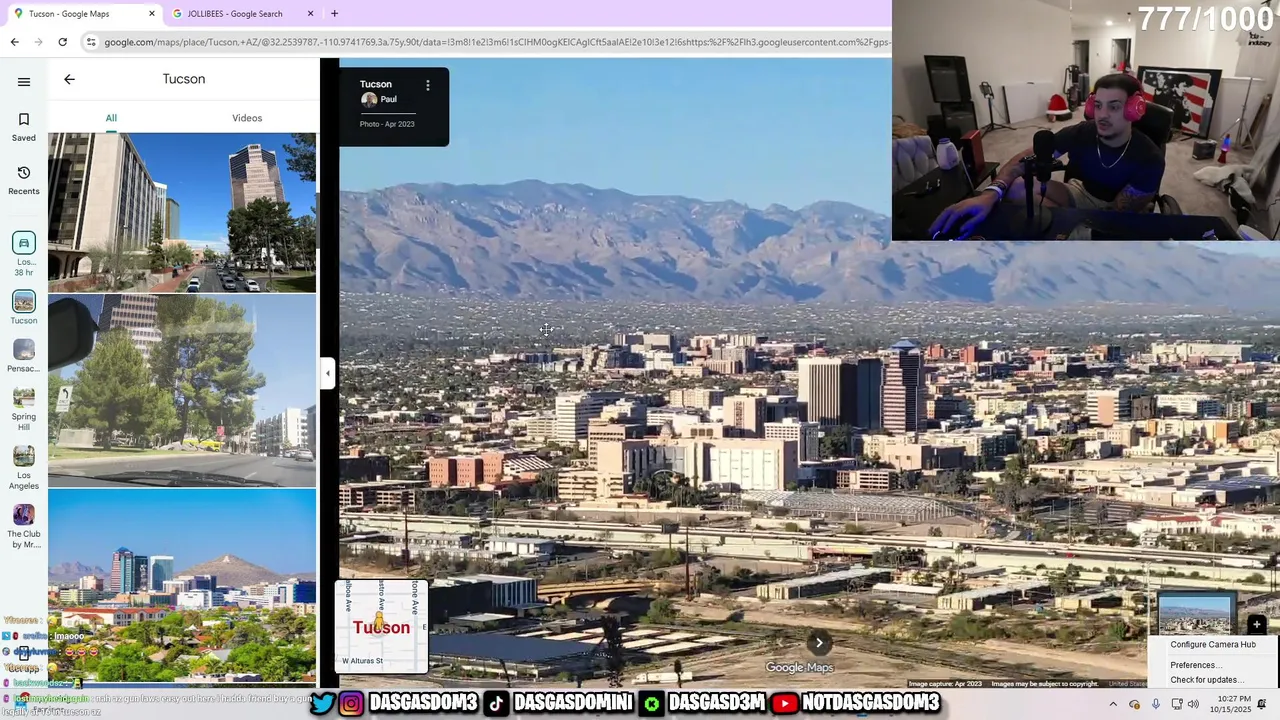
Task: Click the 'Photo - Apr 2023' caption
Action: (387, 124)
